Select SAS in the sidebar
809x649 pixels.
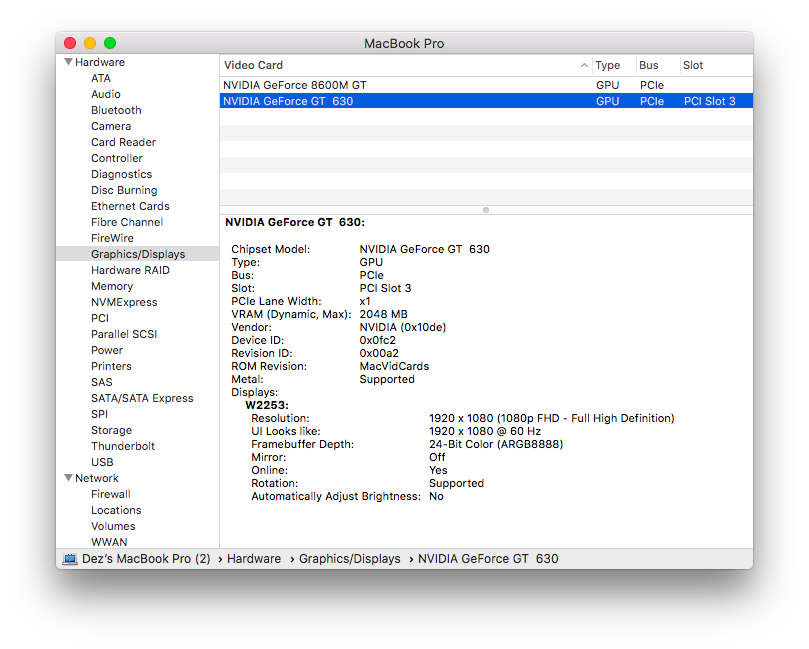click(102, 382)
